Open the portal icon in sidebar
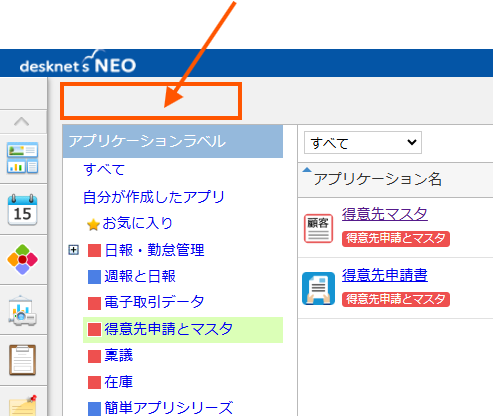This screenshot has height=416, width=493. [x=22, y=158]
